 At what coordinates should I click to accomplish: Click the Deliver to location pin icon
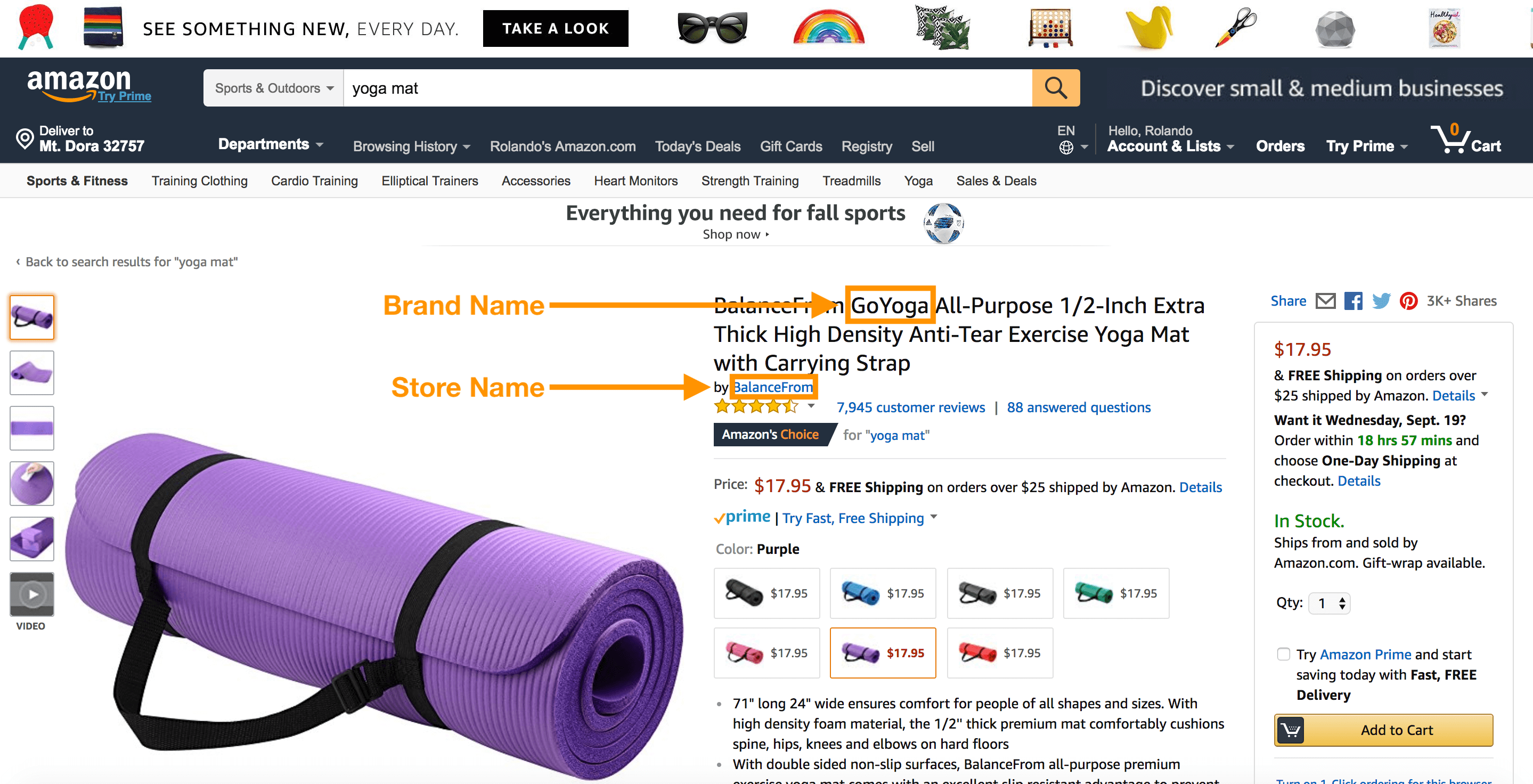[25, 138]
